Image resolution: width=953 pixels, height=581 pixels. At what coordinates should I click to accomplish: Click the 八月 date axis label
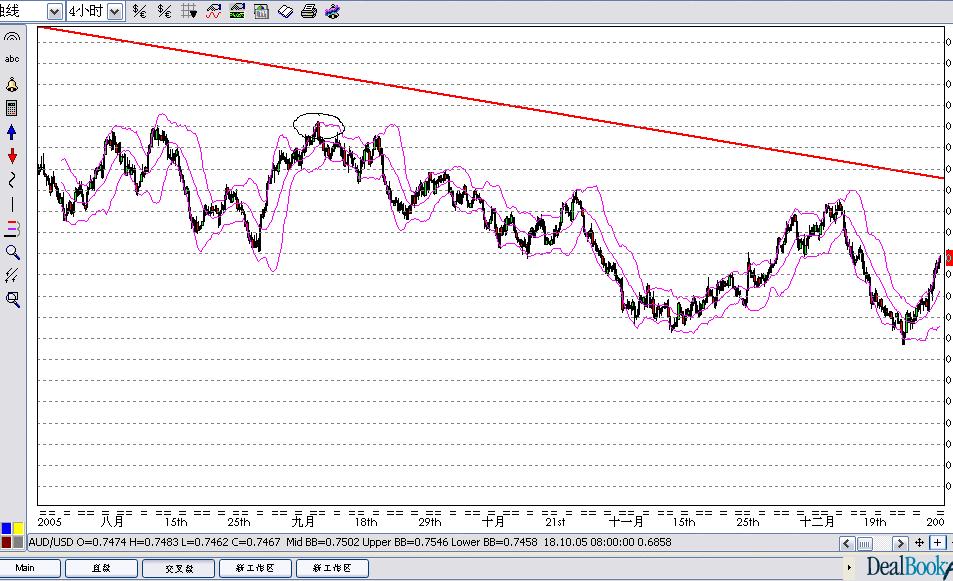pos(112,521)
